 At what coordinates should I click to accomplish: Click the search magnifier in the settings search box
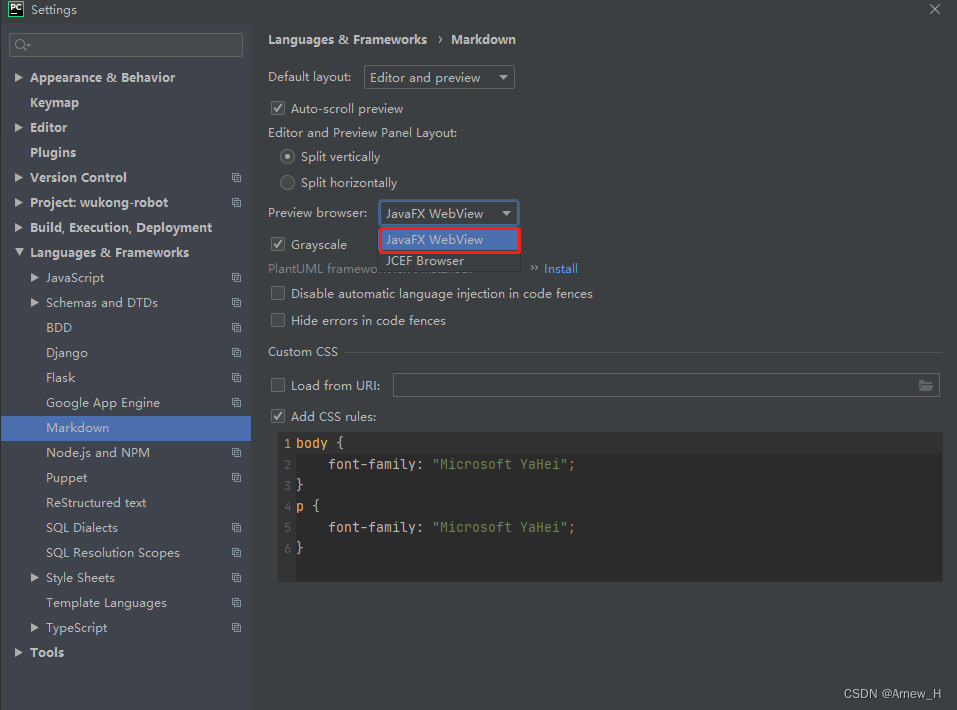[x=20, y=44]
